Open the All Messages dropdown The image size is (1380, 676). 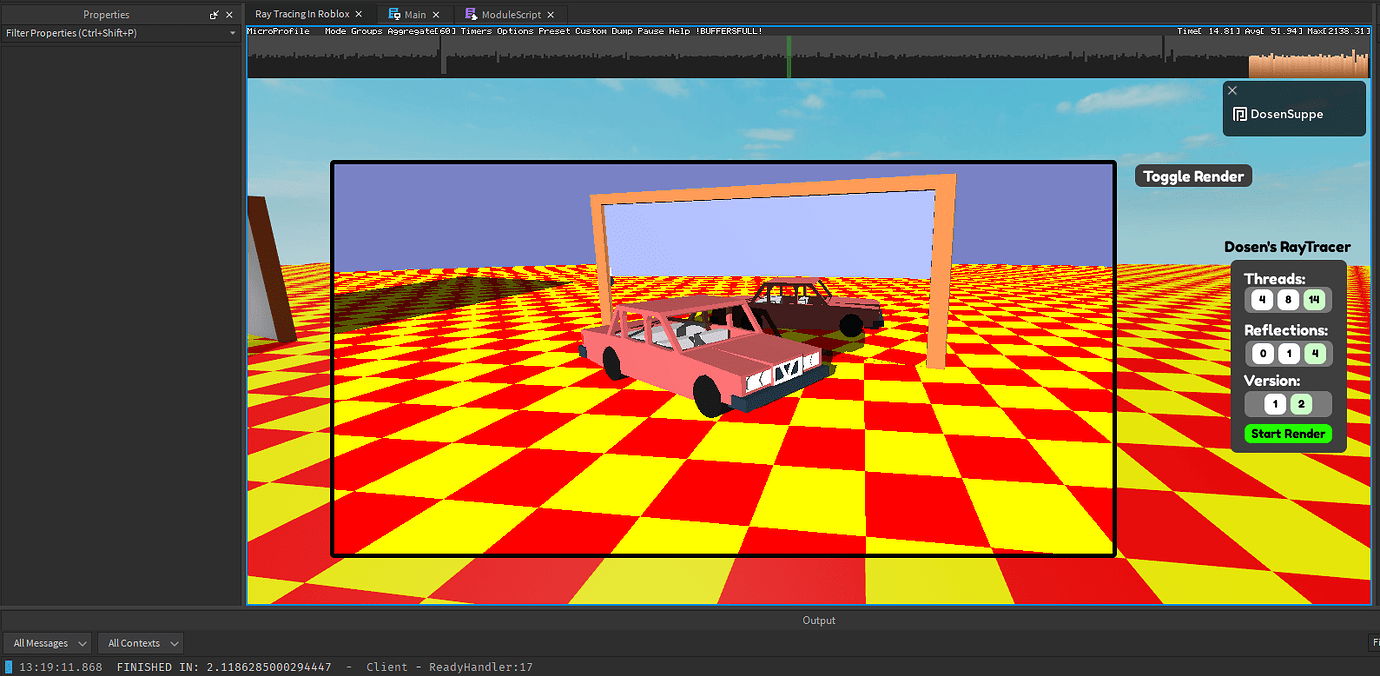pyautogui.click(x=47, y=643)
